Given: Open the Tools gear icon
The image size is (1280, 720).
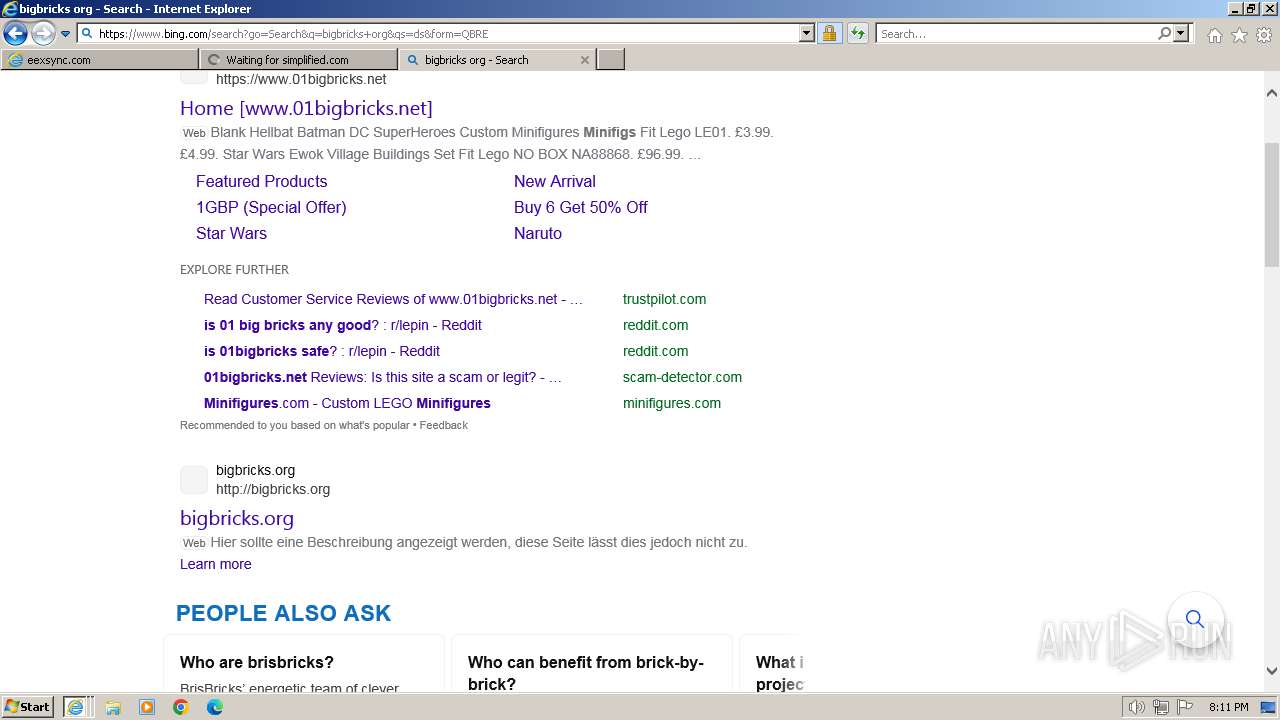Looking at the screenshot, I should point(1264,35).
